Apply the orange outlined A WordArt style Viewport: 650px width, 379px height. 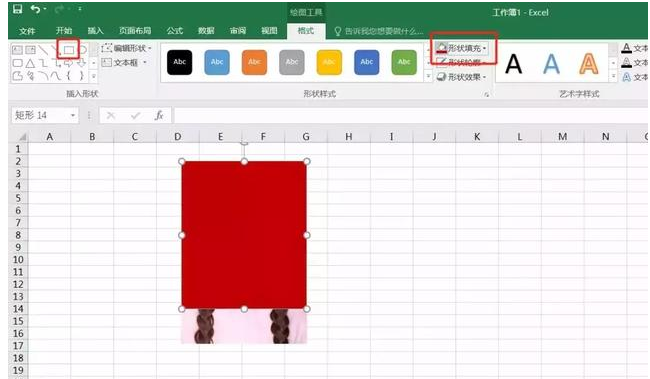coord(589,64)
